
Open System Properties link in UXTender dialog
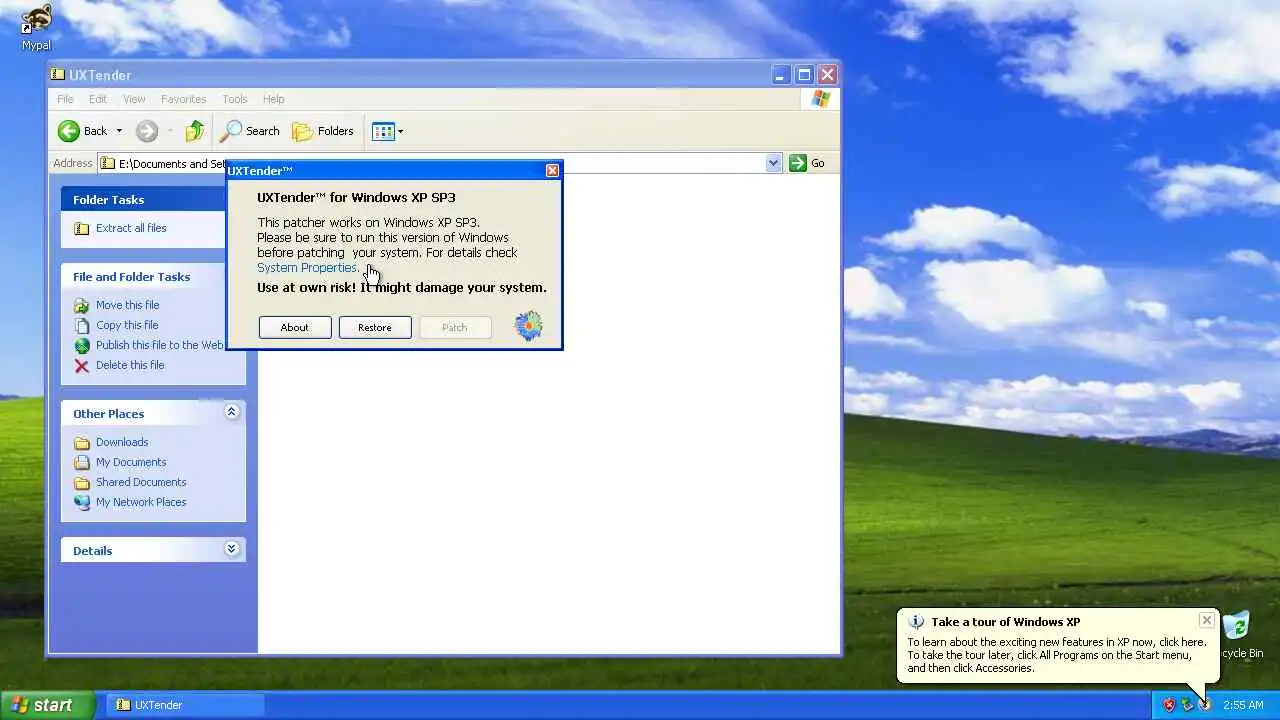click(306, 268)
